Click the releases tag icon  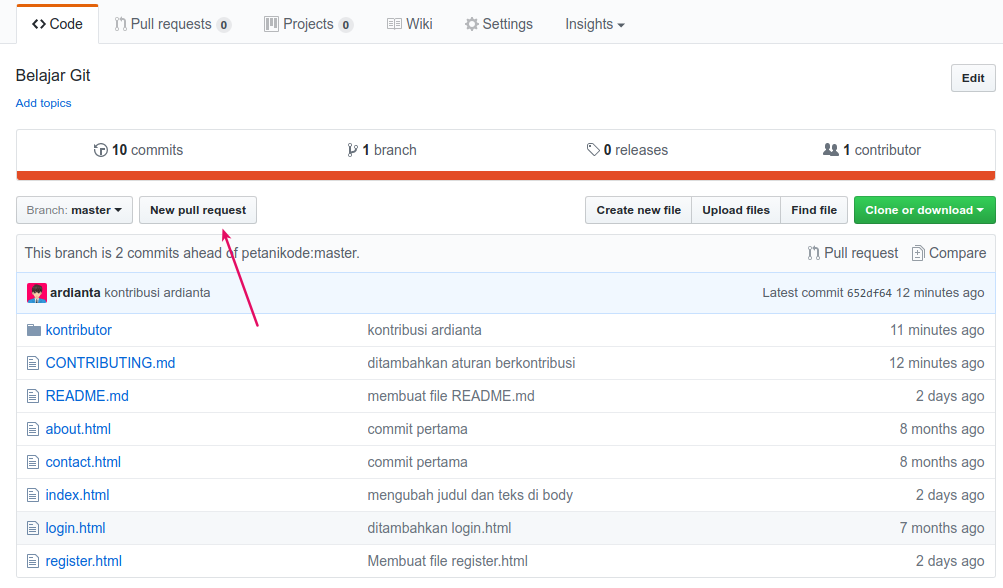point(592,149)
